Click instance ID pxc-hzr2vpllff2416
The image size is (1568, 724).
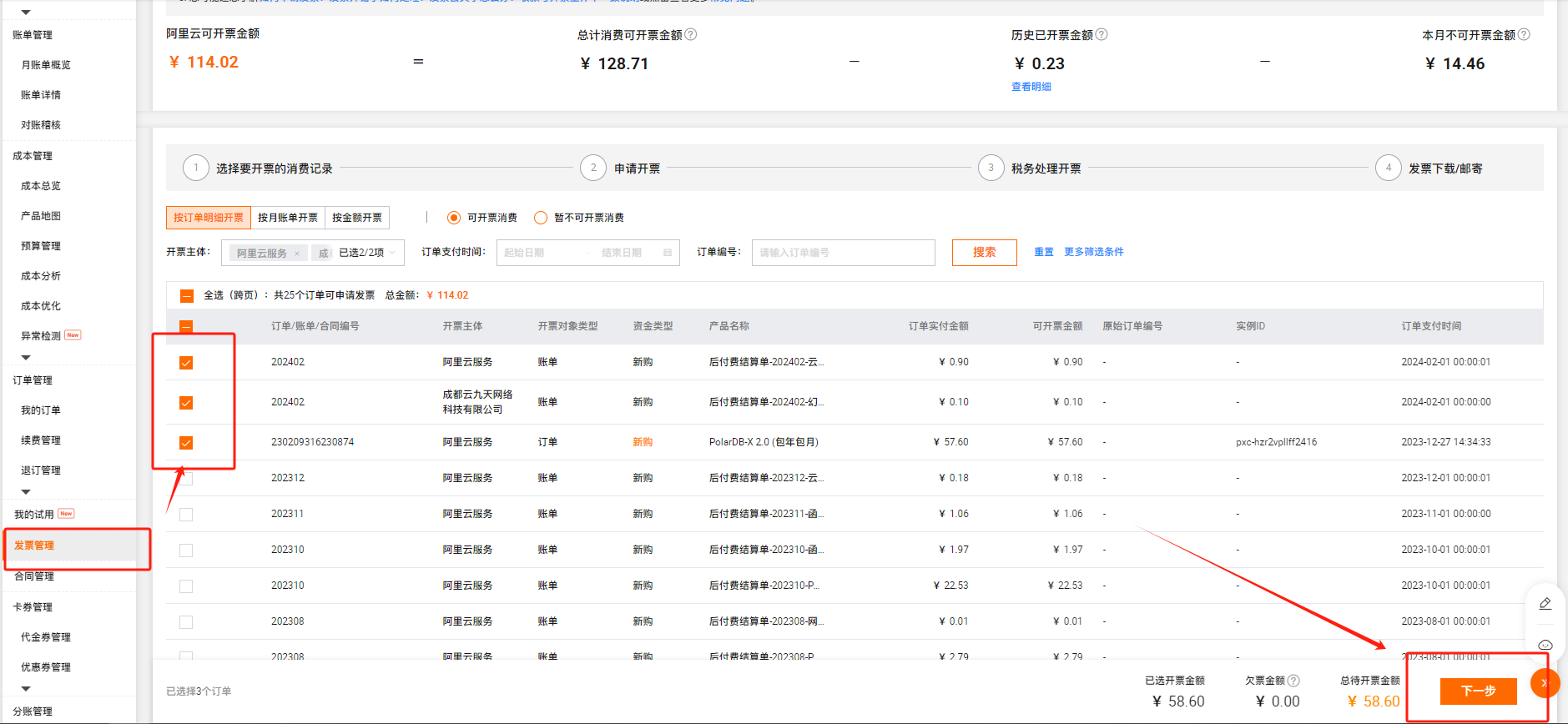pos(1277,442)
